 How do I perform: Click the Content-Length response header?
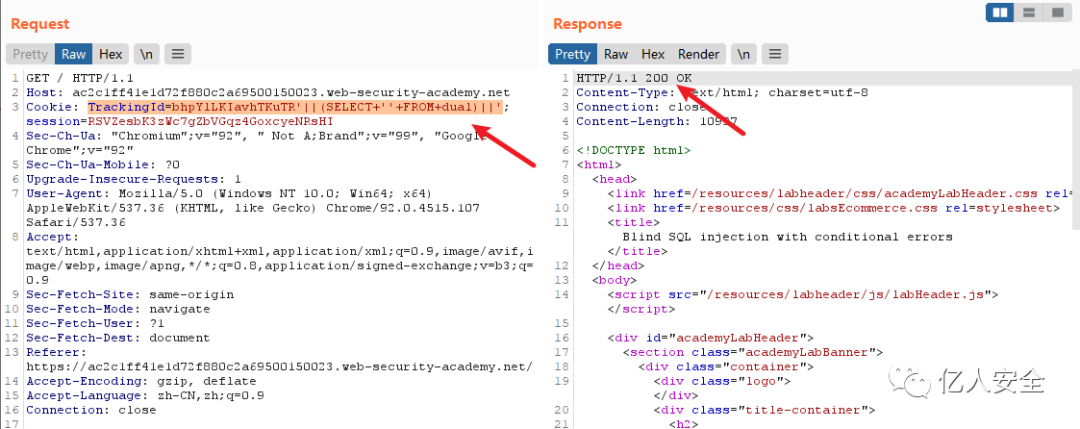657,121
